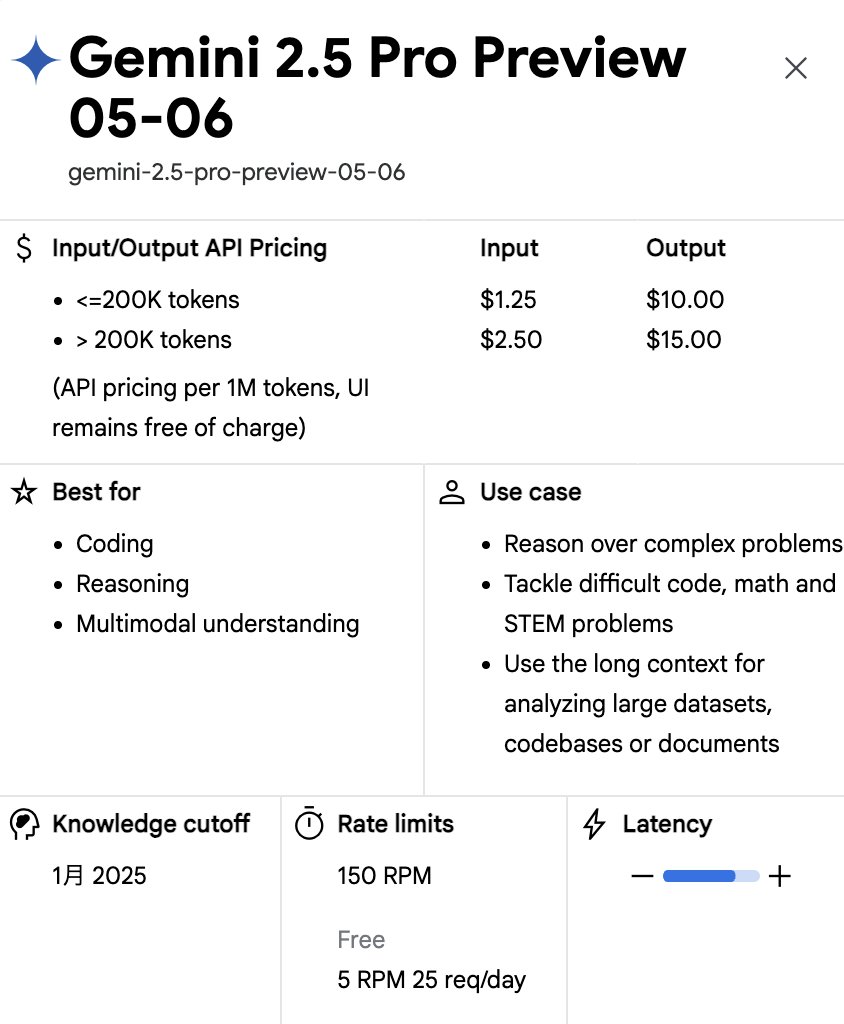Click the Free tier label
Screen dimensions: 844x1024
361,940
